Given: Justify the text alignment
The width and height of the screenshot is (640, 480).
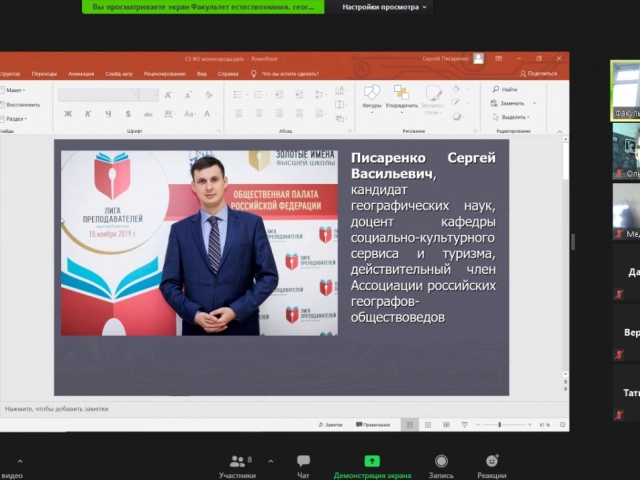Looking at the screenshot, I should click(299, 113).
